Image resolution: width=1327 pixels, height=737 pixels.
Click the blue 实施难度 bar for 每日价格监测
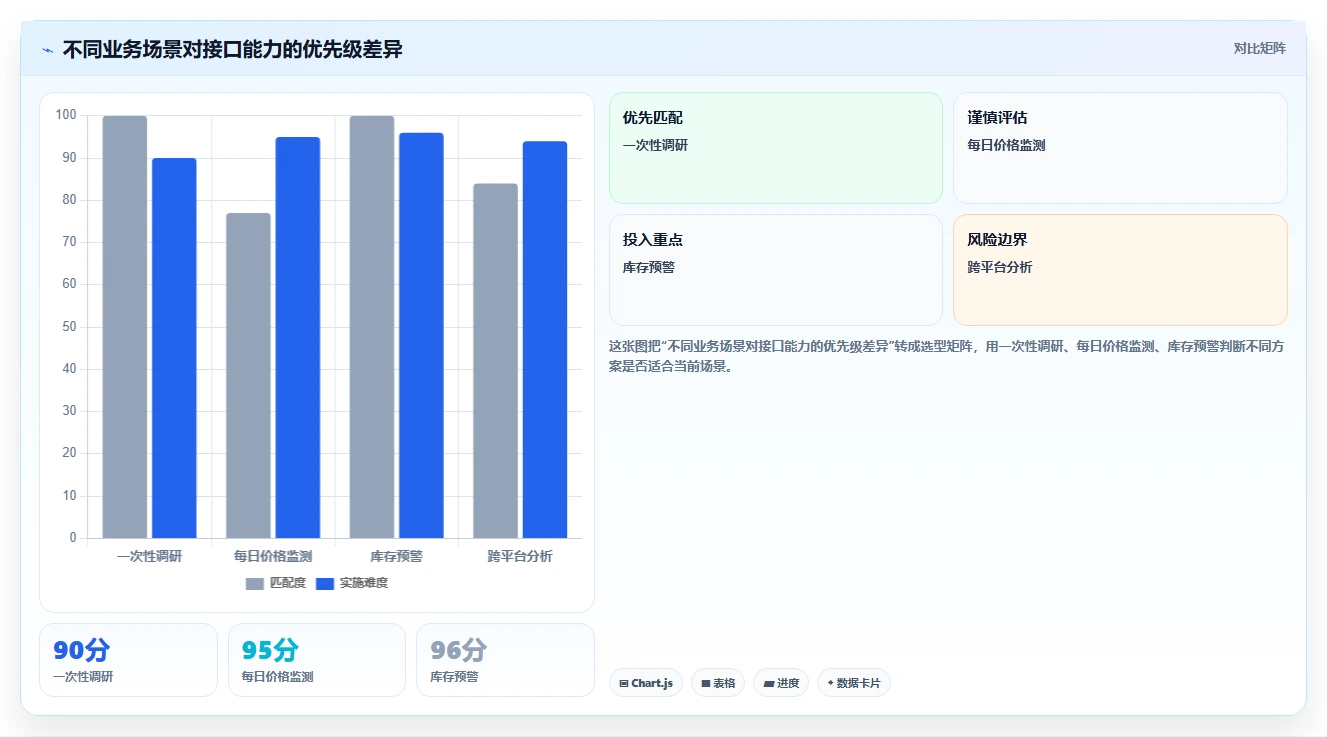[x=298, y=338]
